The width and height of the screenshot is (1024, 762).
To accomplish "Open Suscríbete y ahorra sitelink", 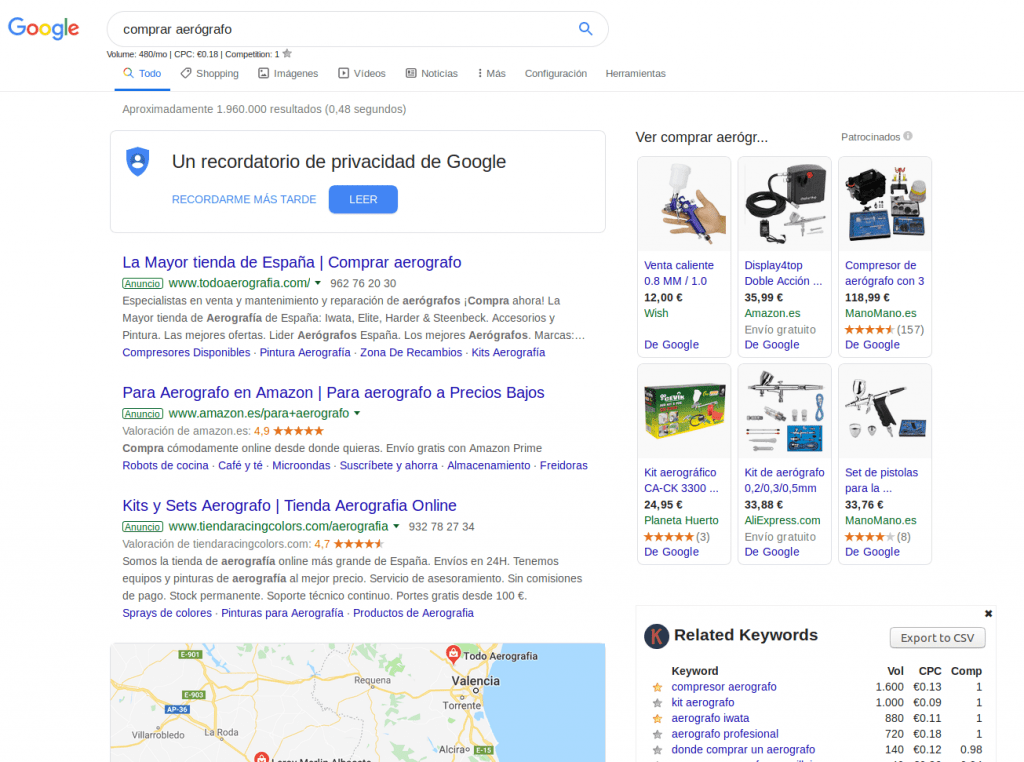I will click(389, 465).
